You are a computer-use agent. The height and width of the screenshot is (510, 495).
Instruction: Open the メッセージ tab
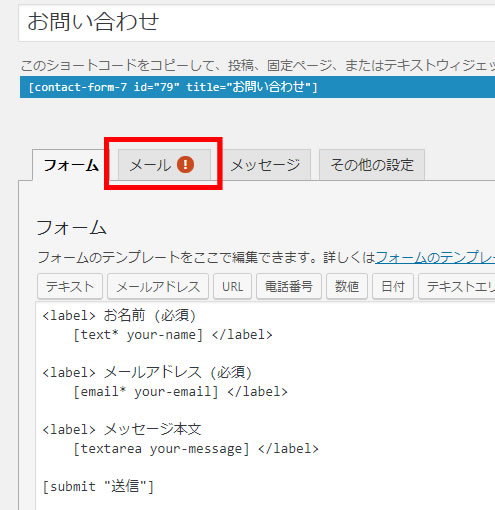(x=265, y=165)
